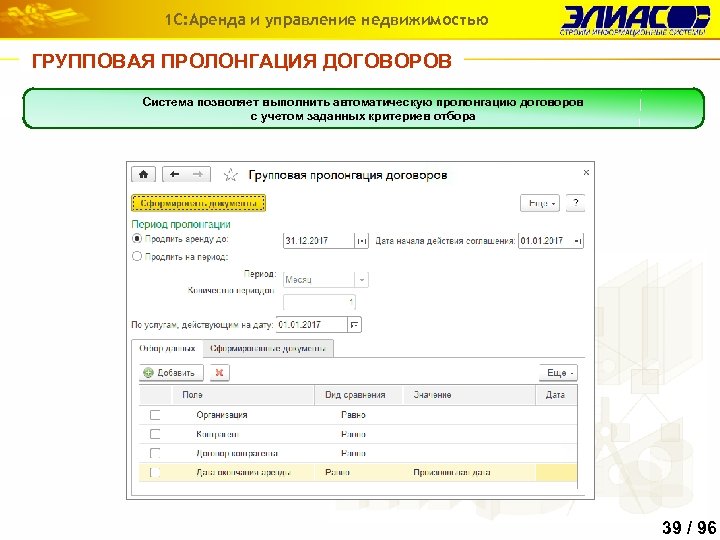
Task: Add form to favorites star
Action: (230, 175)
